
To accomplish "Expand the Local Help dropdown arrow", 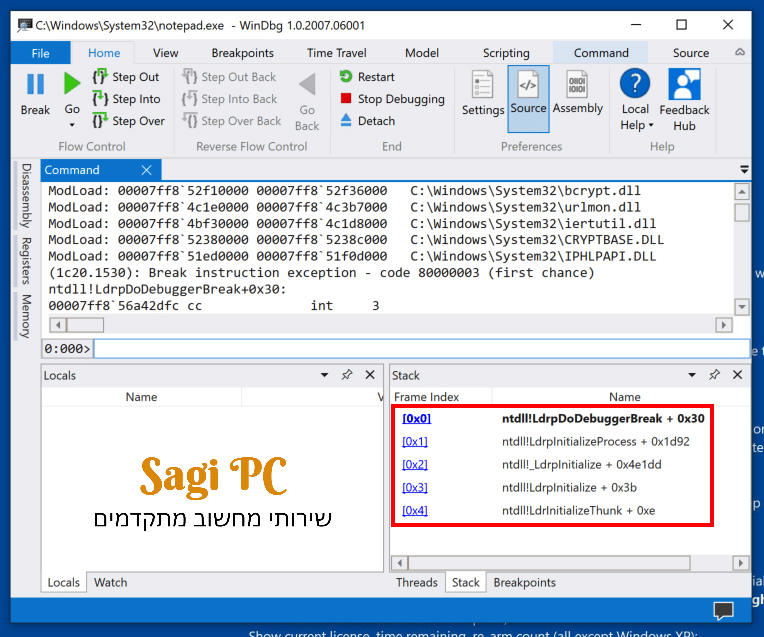I will coord(651,126).
